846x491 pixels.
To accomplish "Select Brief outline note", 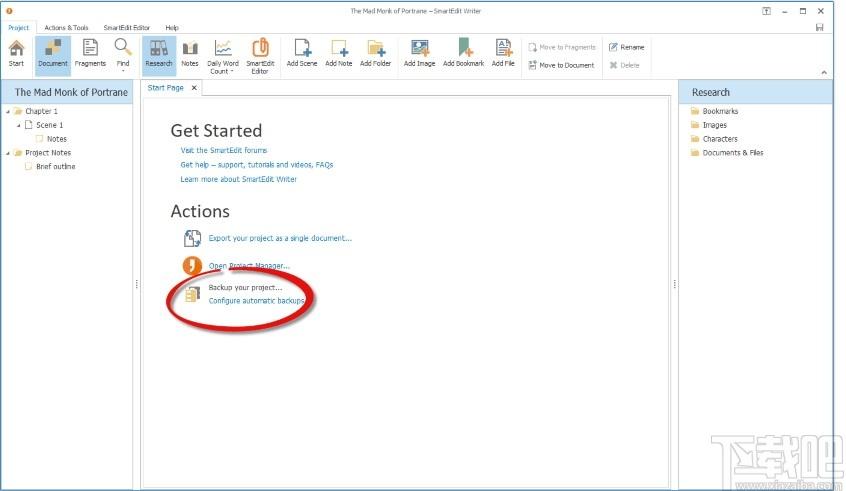I will [x=56, y=167].
